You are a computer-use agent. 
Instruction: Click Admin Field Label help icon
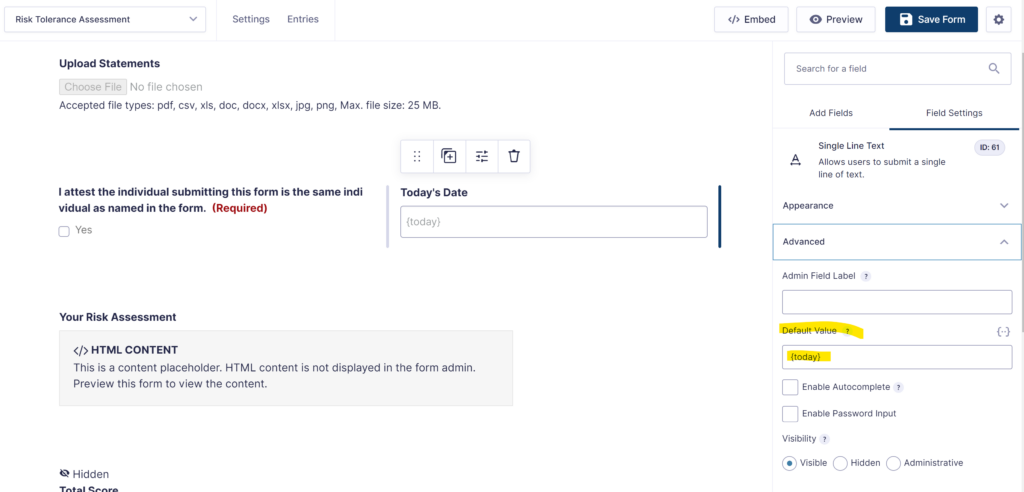point(866,276)
